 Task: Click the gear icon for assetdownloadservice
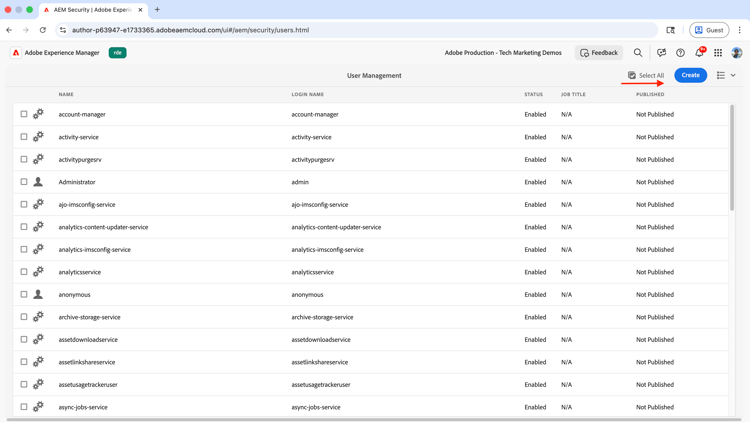[x=38, y=339]
